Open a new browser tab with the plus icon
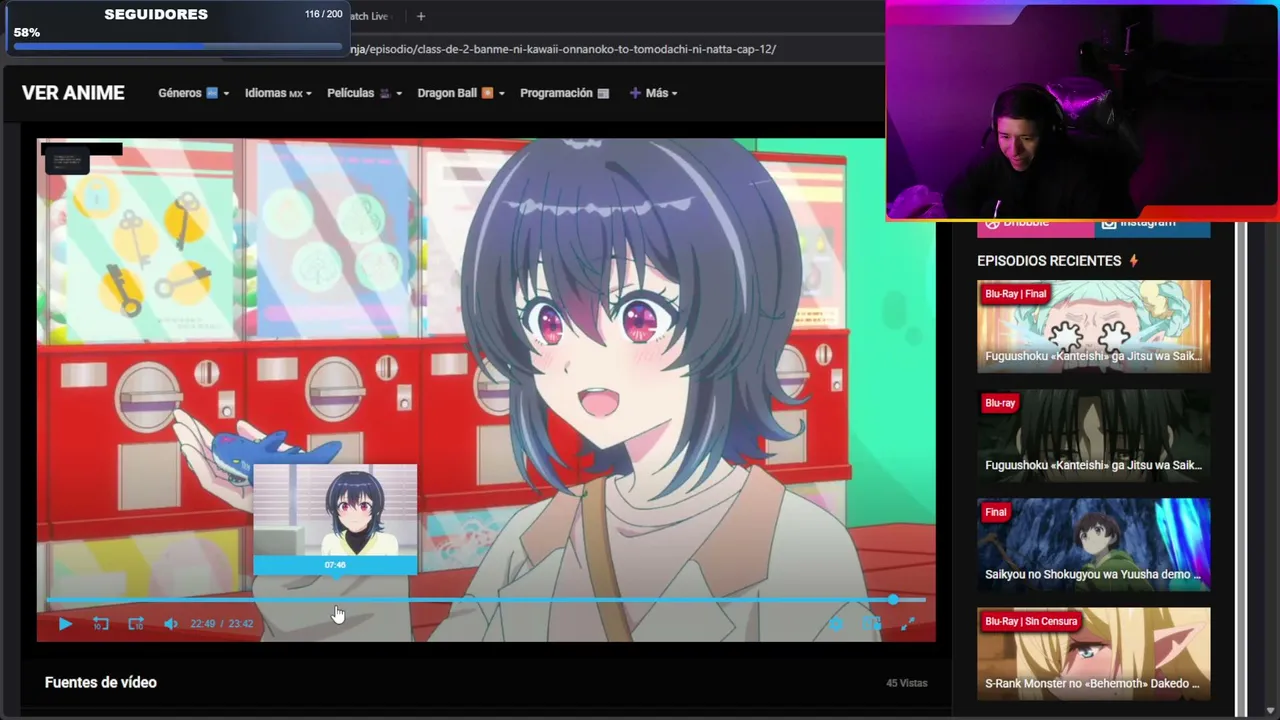Viewport: 1280px width, 720px height. [x=421, y=16]
